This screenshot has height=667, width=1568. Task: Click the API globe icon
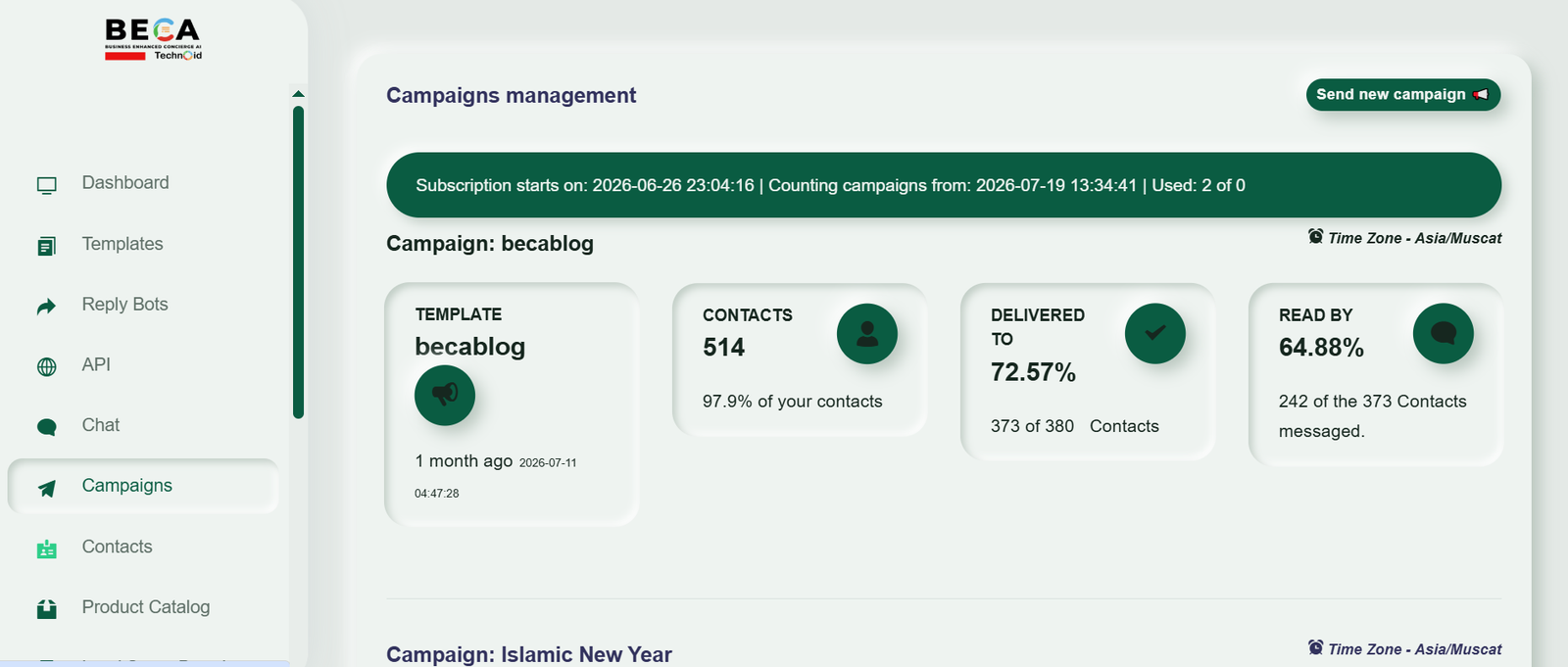(x=47, y=366)
